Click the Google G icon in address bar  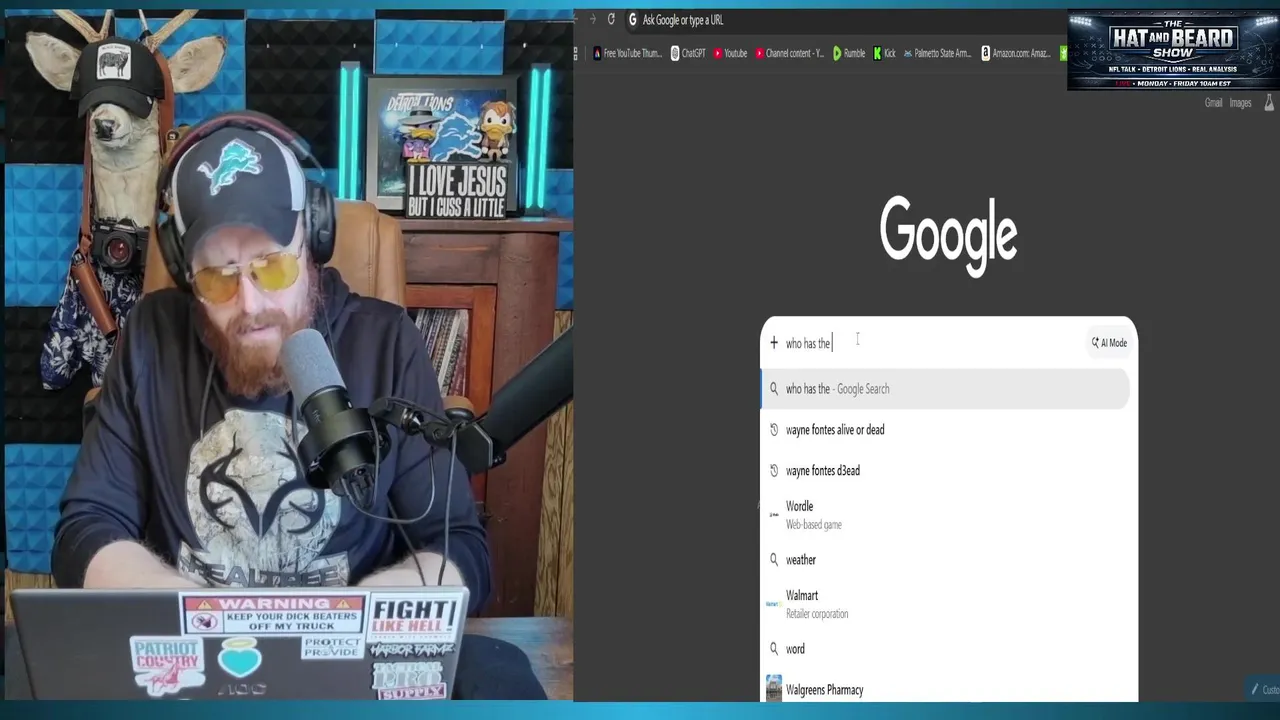(x=632, y=19)
